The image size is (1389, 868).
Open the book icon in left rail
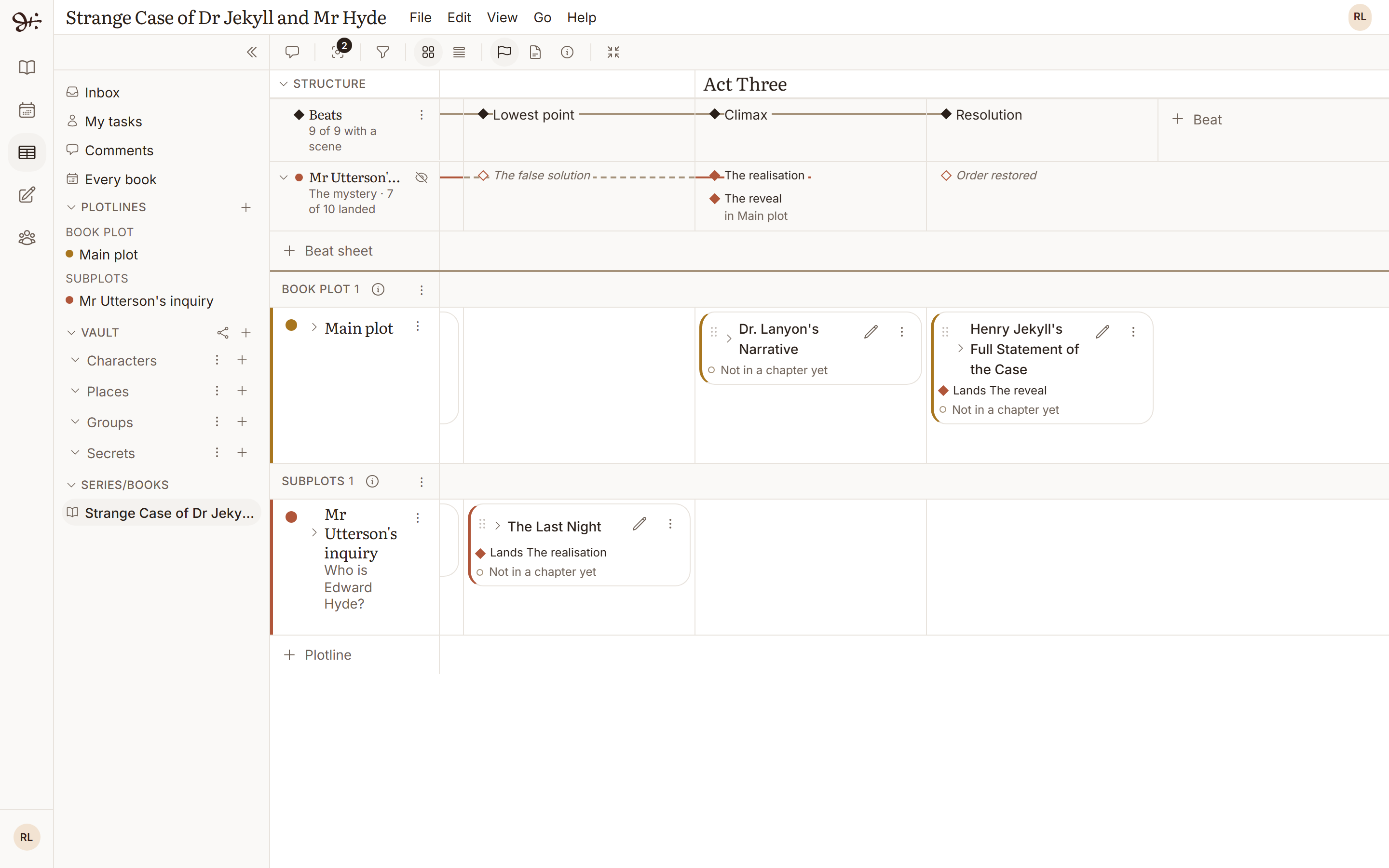click(x=27, y=67)
